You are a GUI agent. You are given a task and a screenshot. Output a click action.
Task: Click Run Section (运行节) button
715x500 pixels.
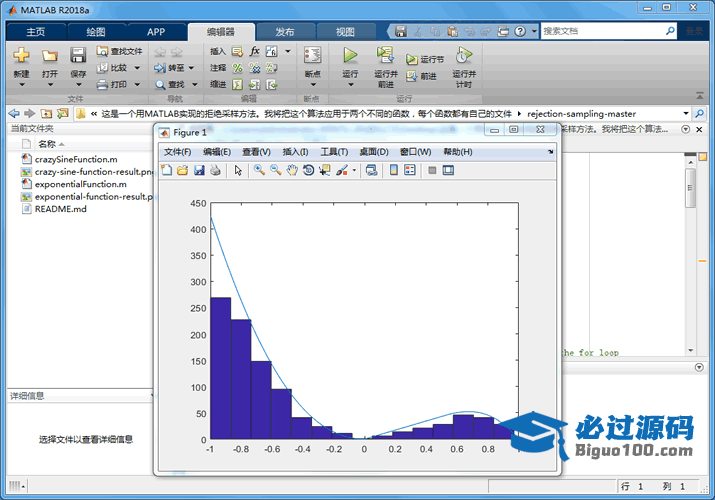[x=425, y=59]
